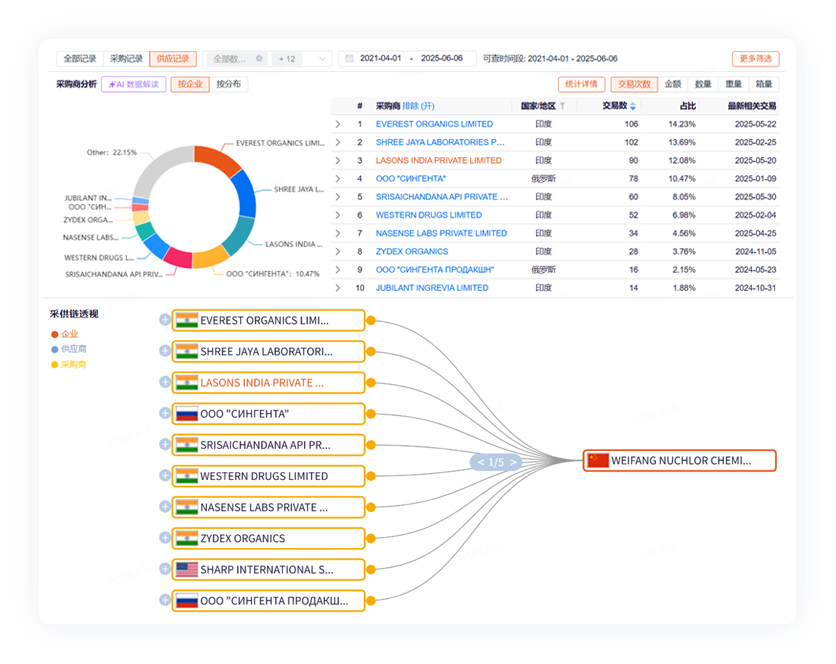Toggle the 企业 legend item in supply chain view
Image resolution: width=836 pixels, height=664 pixels.
point(64,334)
